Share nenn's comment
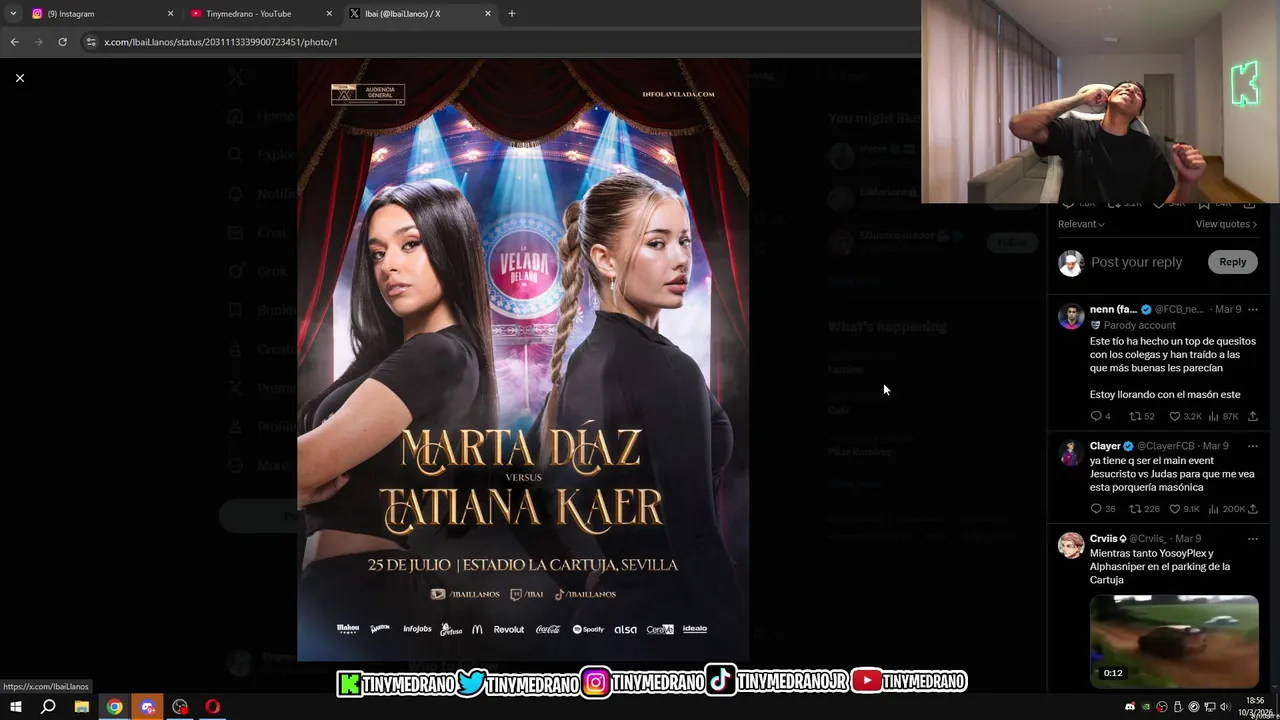Screen dimensions: 1280x720 (x=1252, y=416)
